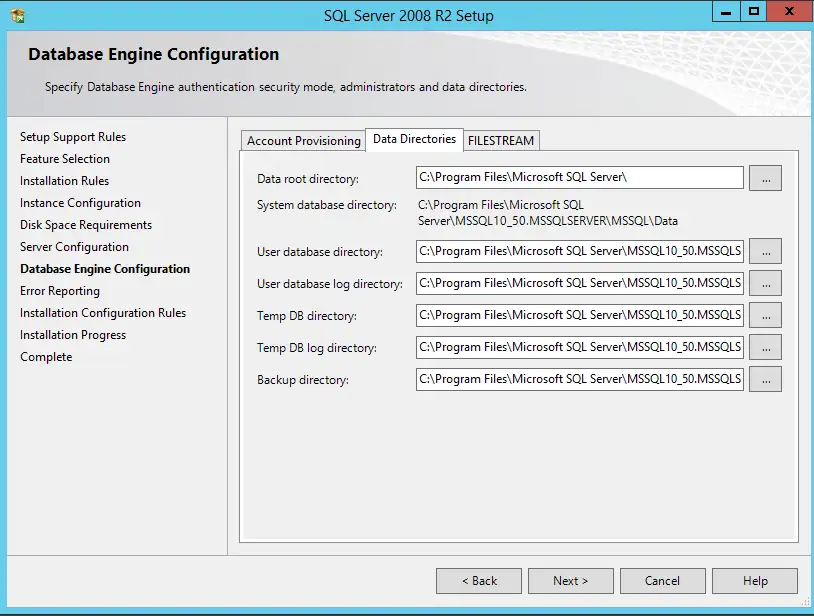
Task: Select Disk Space Requirements step
Action: [82, 224]
